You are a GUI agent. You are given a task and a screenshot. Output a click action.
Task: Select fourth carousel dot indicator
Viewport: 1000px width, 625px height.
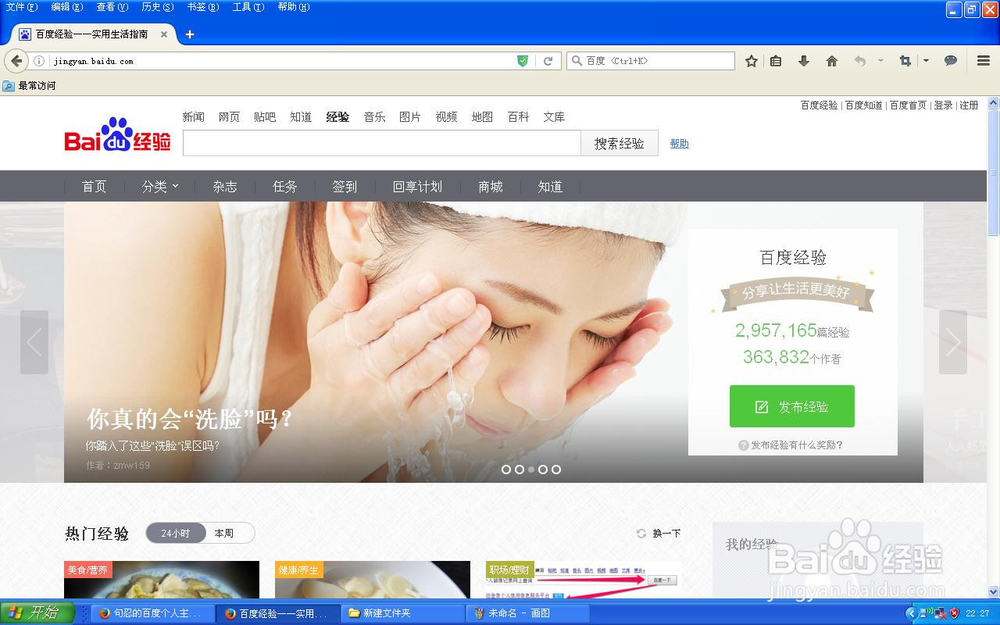coord(543,469)
